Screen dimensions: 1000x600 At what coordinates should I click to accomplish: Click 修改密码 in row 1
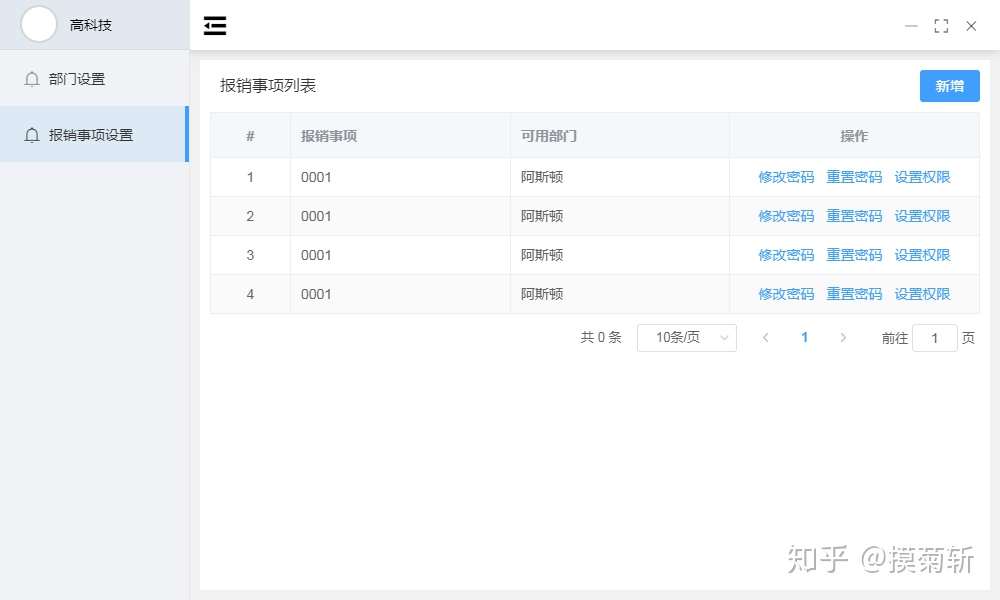tap(786, 177)
